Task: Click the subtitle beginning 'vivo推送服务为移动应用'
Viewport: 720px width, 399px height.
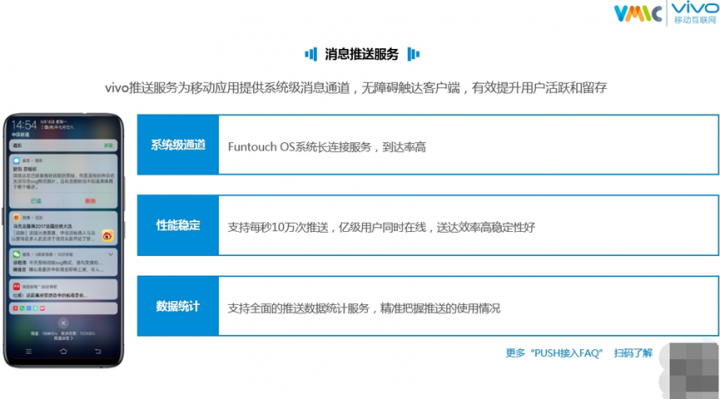Action: pyautogui.click(x=356, y=87)
